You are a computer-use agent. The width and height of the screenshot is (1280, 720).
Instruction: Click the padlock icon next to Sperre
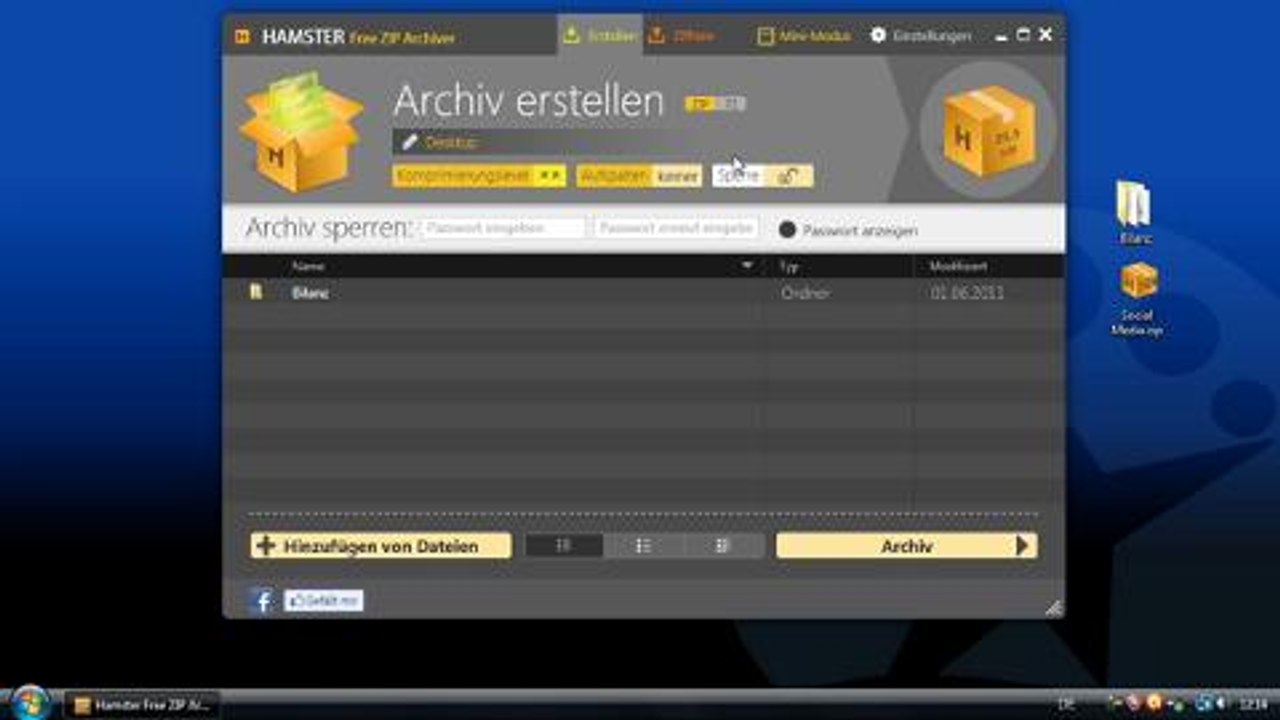[788, 176]
